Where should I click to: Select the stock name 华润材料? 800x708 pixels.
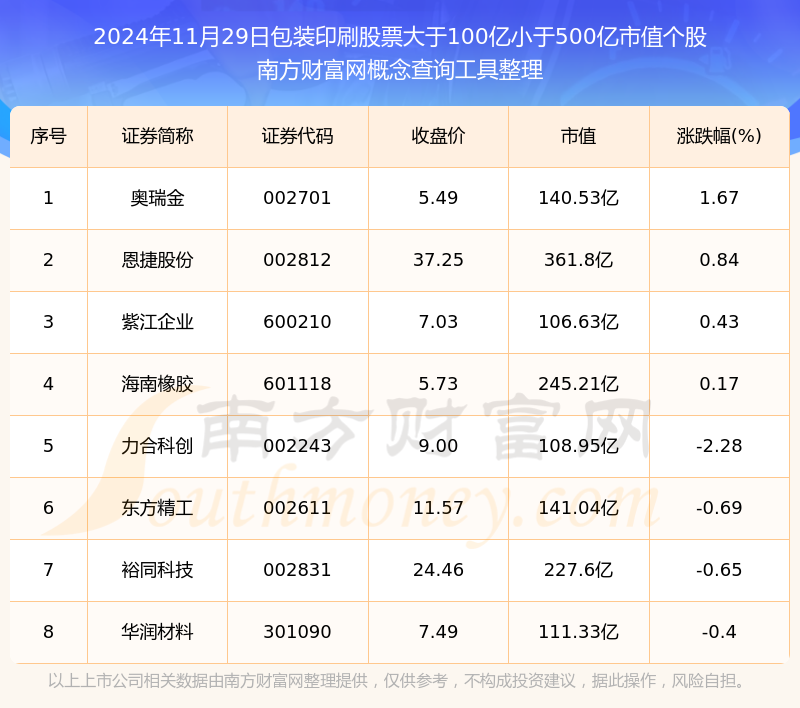click(x=157, y=632)
